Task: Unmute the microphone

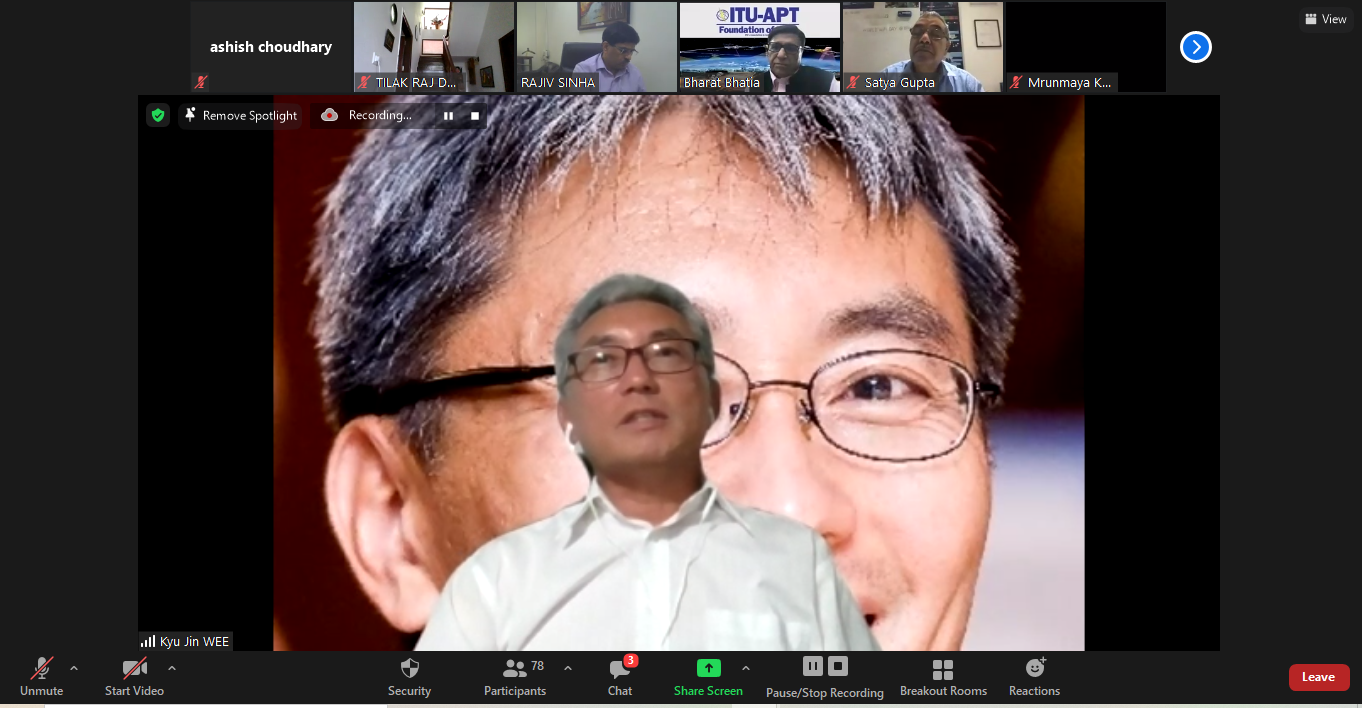Action: point(41,669)
